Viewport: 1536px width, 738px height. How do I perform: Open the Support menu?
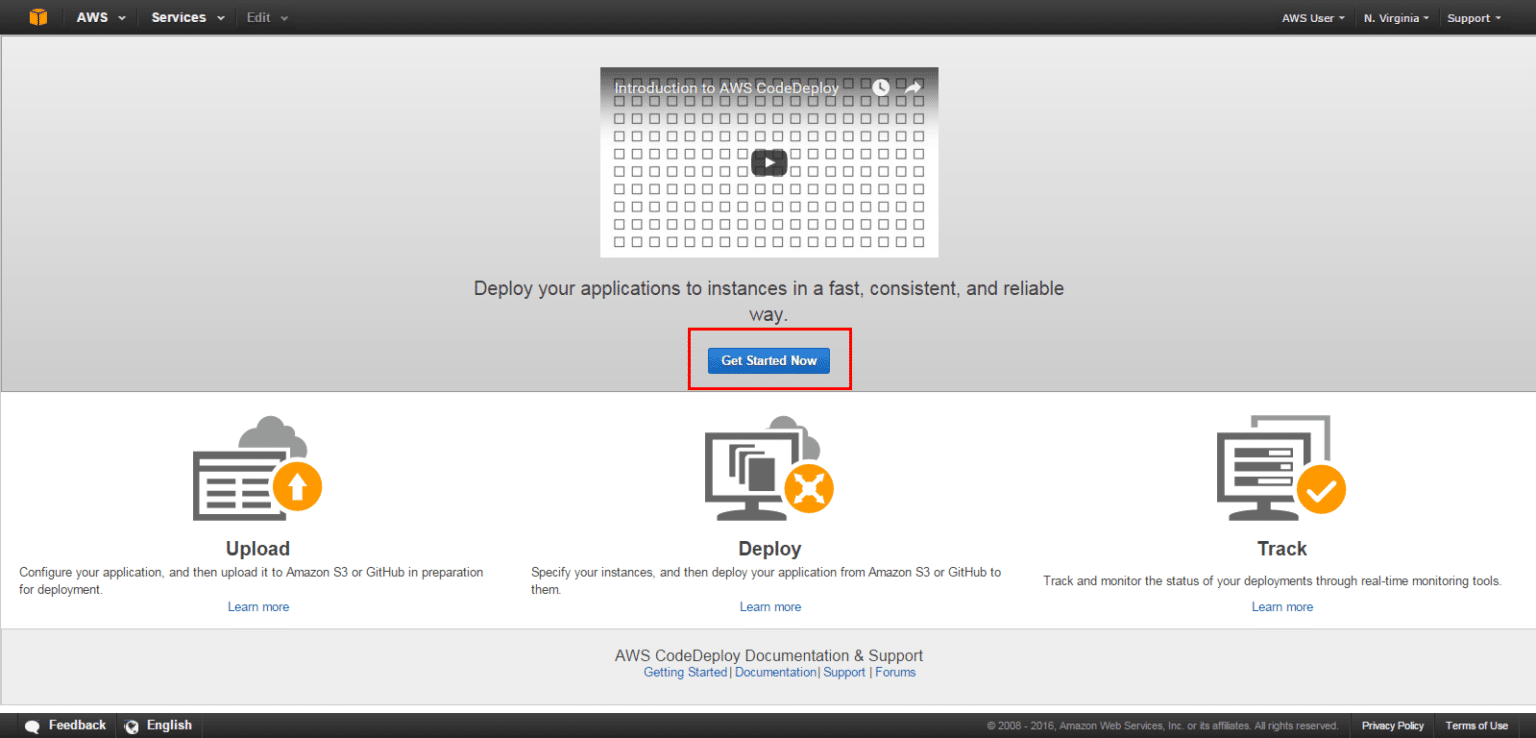click(x=1473, y=18)
